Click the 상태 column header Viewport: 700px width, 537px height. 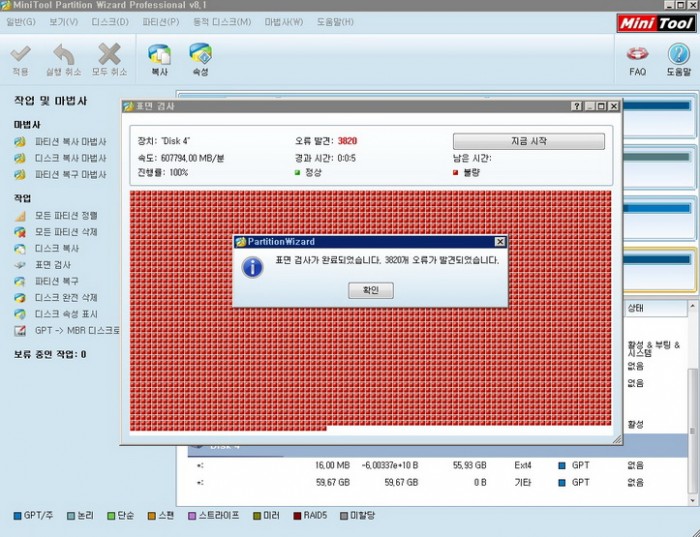[655, 308]
